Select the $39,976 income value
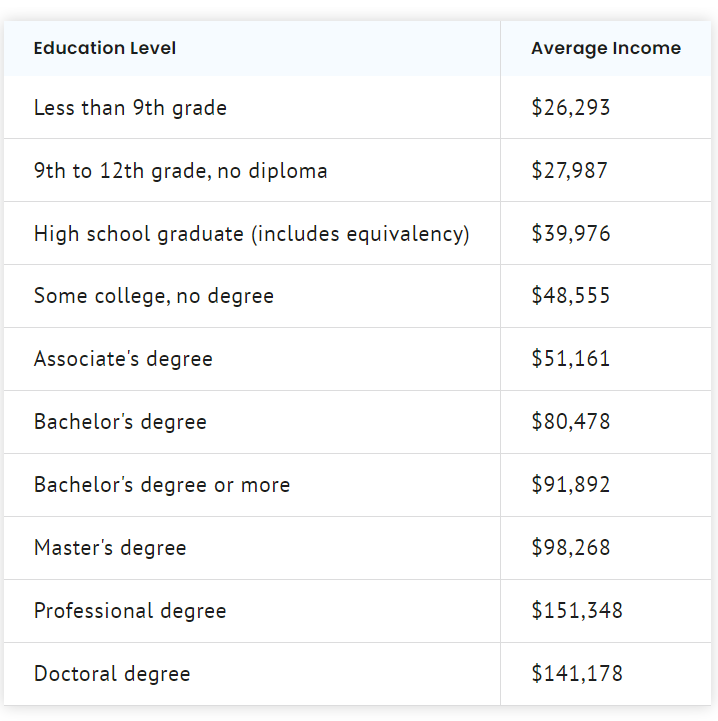 [570, 234]
